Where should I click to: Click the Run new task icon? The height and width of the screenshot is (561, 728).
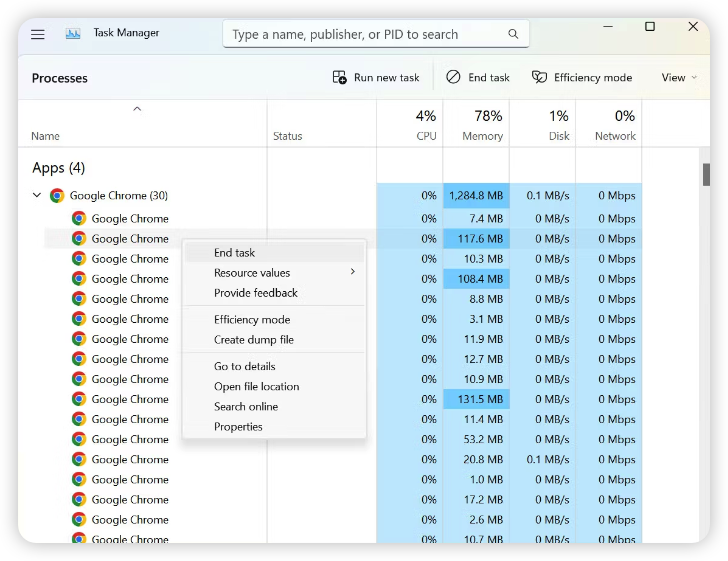339,77
